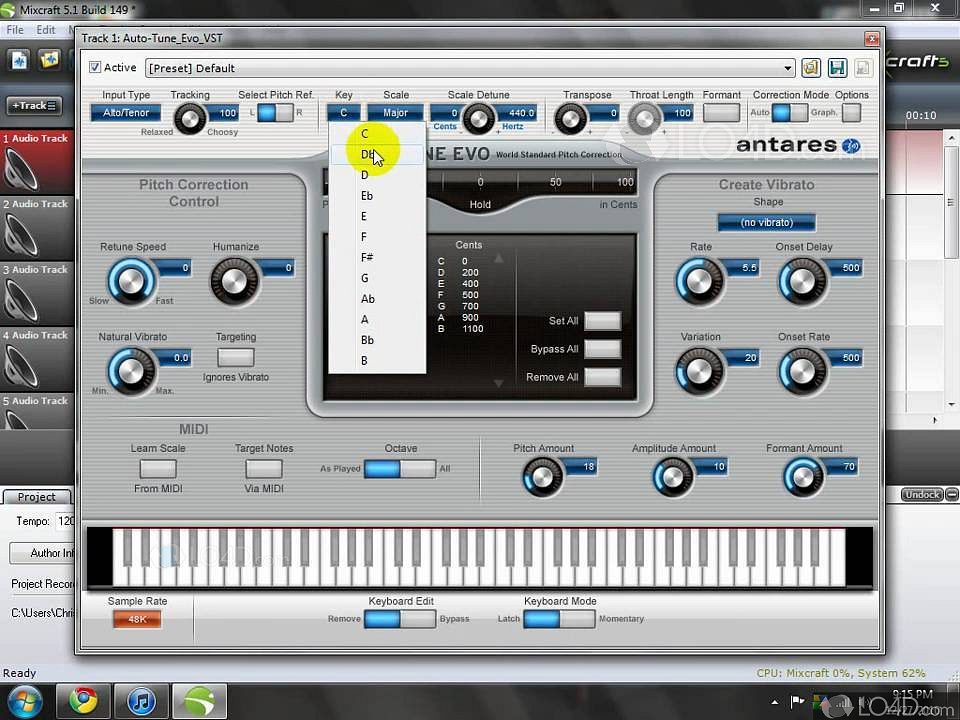Image resolution: width=960 pixels, height=720 pixels.
Task: Click the save preset disk icon
Action: [837, 68]
